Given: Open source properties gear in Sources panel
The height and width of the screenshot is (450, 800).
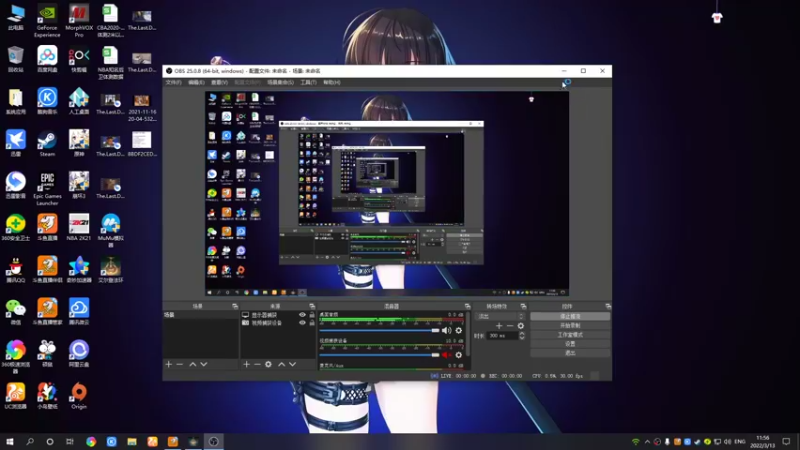Looking at the screenshot, I should [268, 364].
